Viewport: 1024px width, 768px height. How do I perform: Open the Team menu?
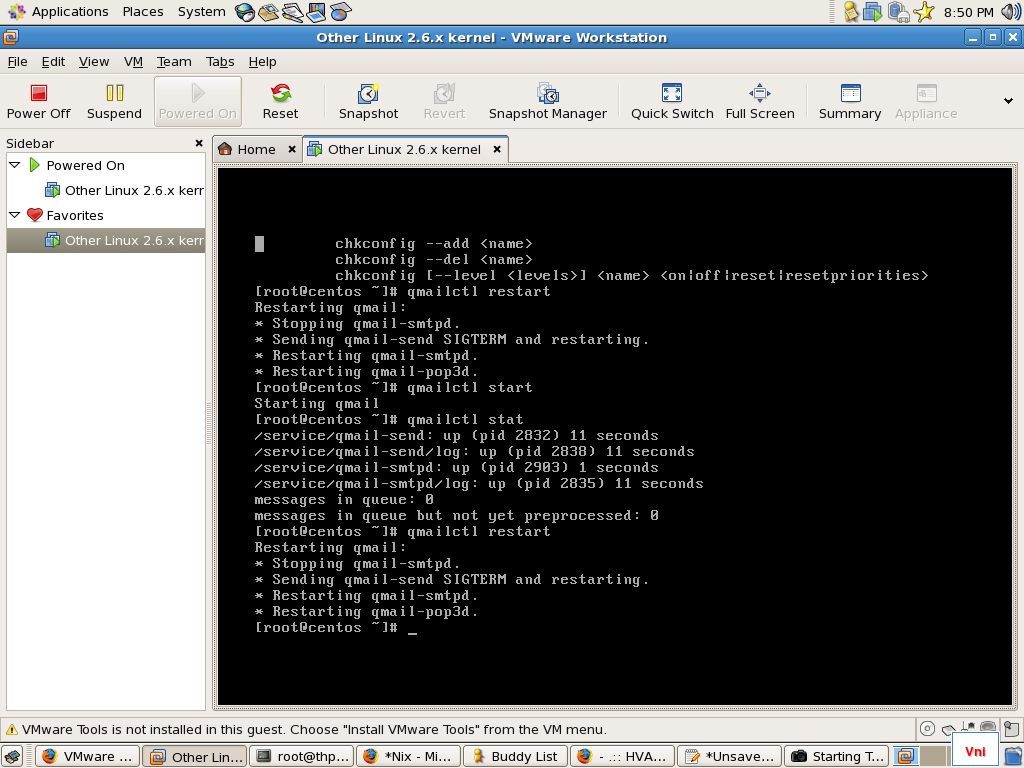pyautogui.click(x=174, y=61)
